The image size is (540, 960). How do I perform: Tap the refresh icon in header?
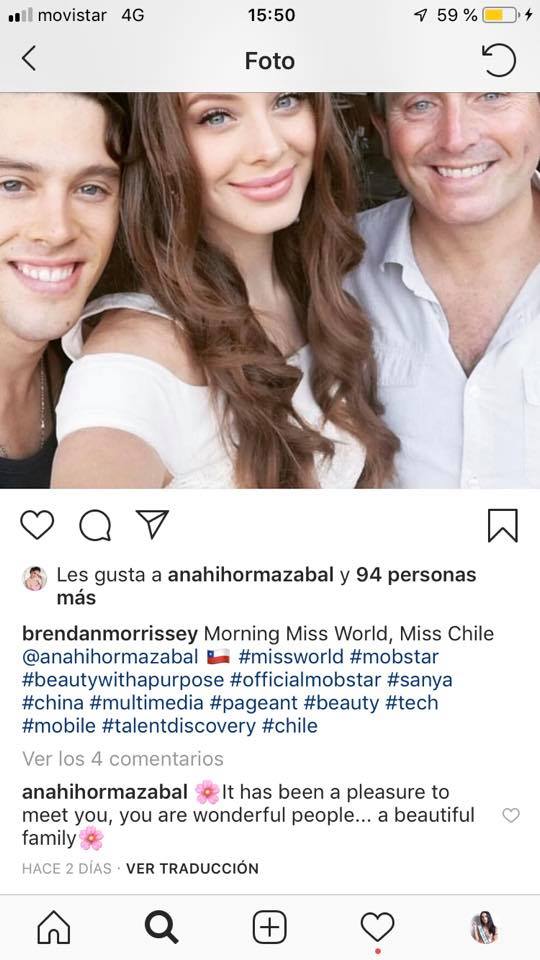click(498, 59)
